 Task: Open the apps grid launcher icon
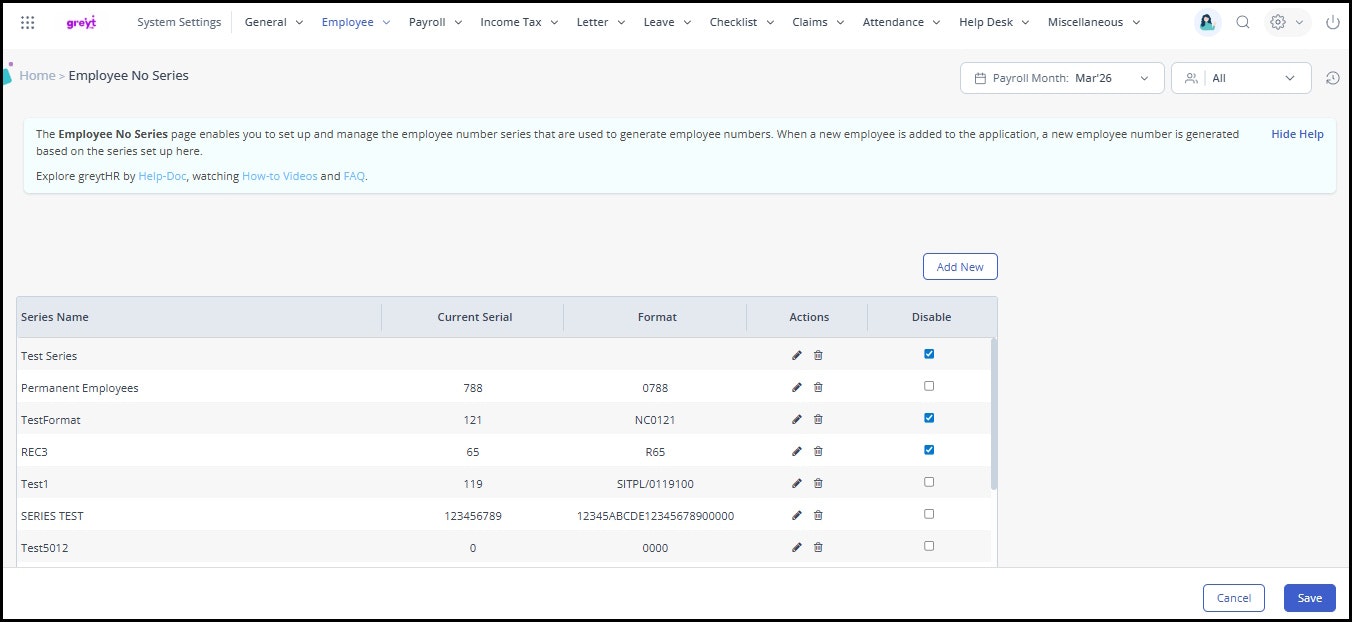click(x=28, y=22)
